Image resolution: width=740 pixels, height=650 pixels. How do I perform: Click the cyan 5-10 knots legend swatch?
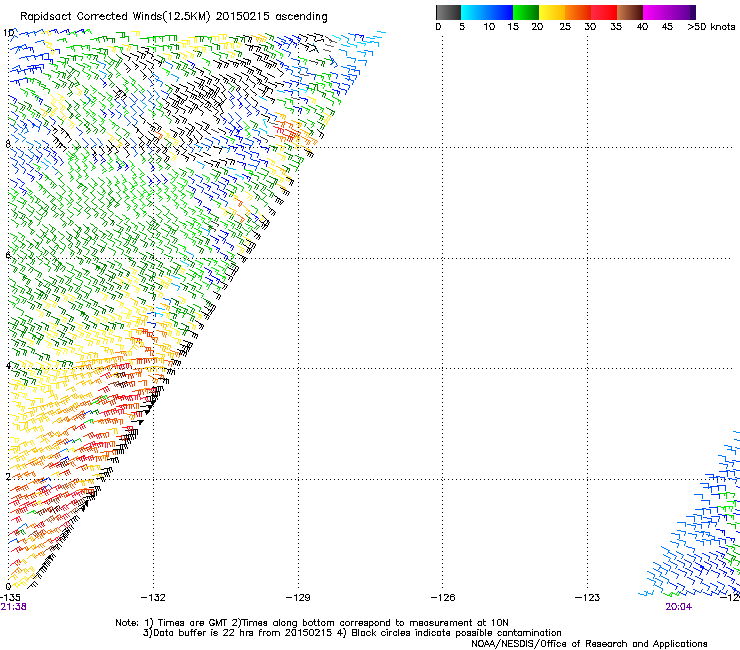pos(474,12)
